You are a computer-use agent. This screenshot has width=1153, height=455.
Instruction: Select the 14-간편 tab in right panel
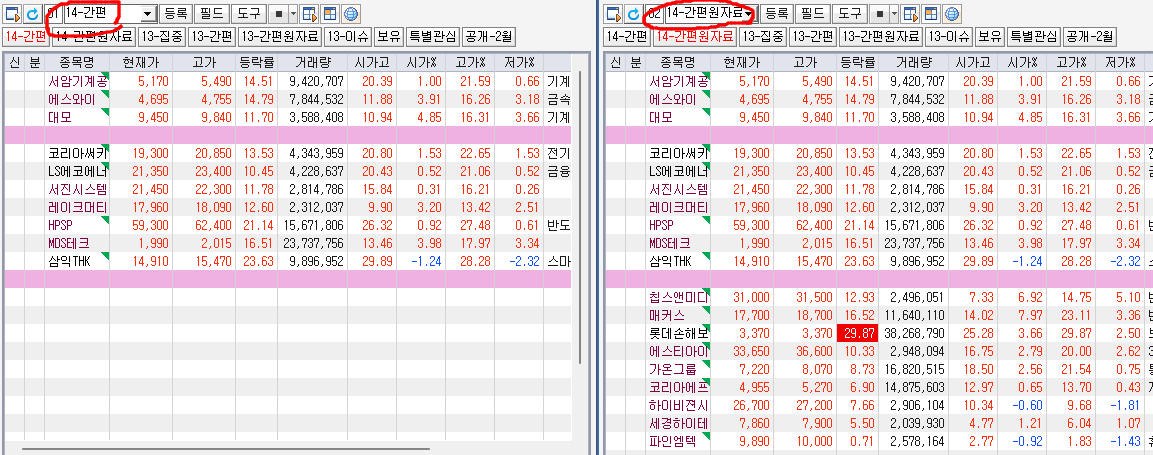[x=627, y=36]
